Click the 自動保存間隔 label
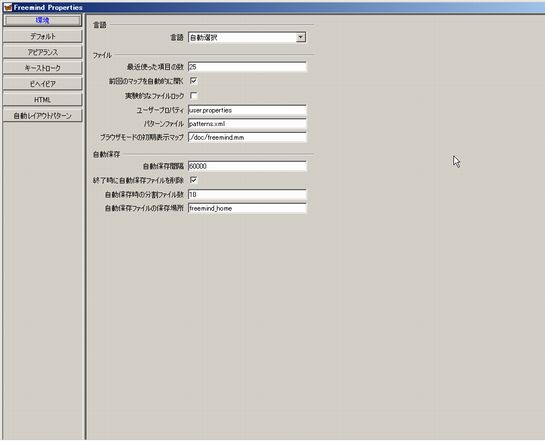Viewport: 545px width, 441px height. coord(163,166)
